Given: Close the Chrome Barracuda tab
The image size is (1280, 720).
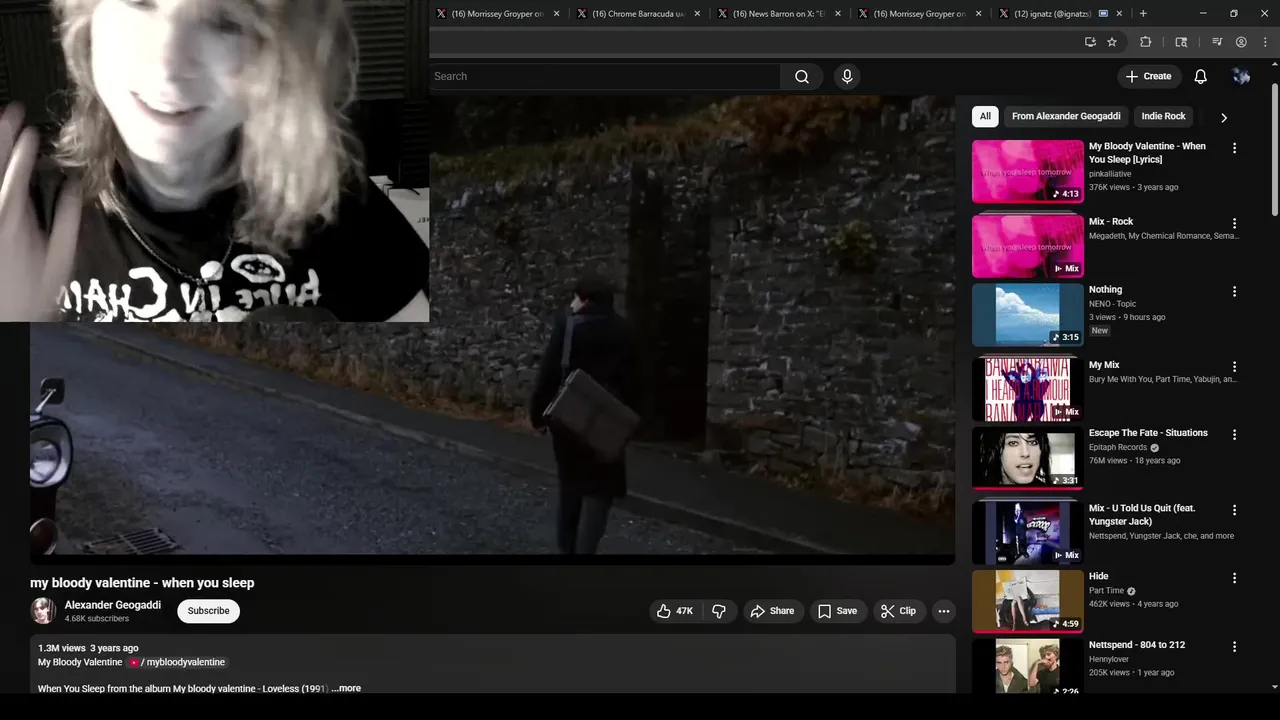Looking at the screenshot, I should click(x=697, y=14).
